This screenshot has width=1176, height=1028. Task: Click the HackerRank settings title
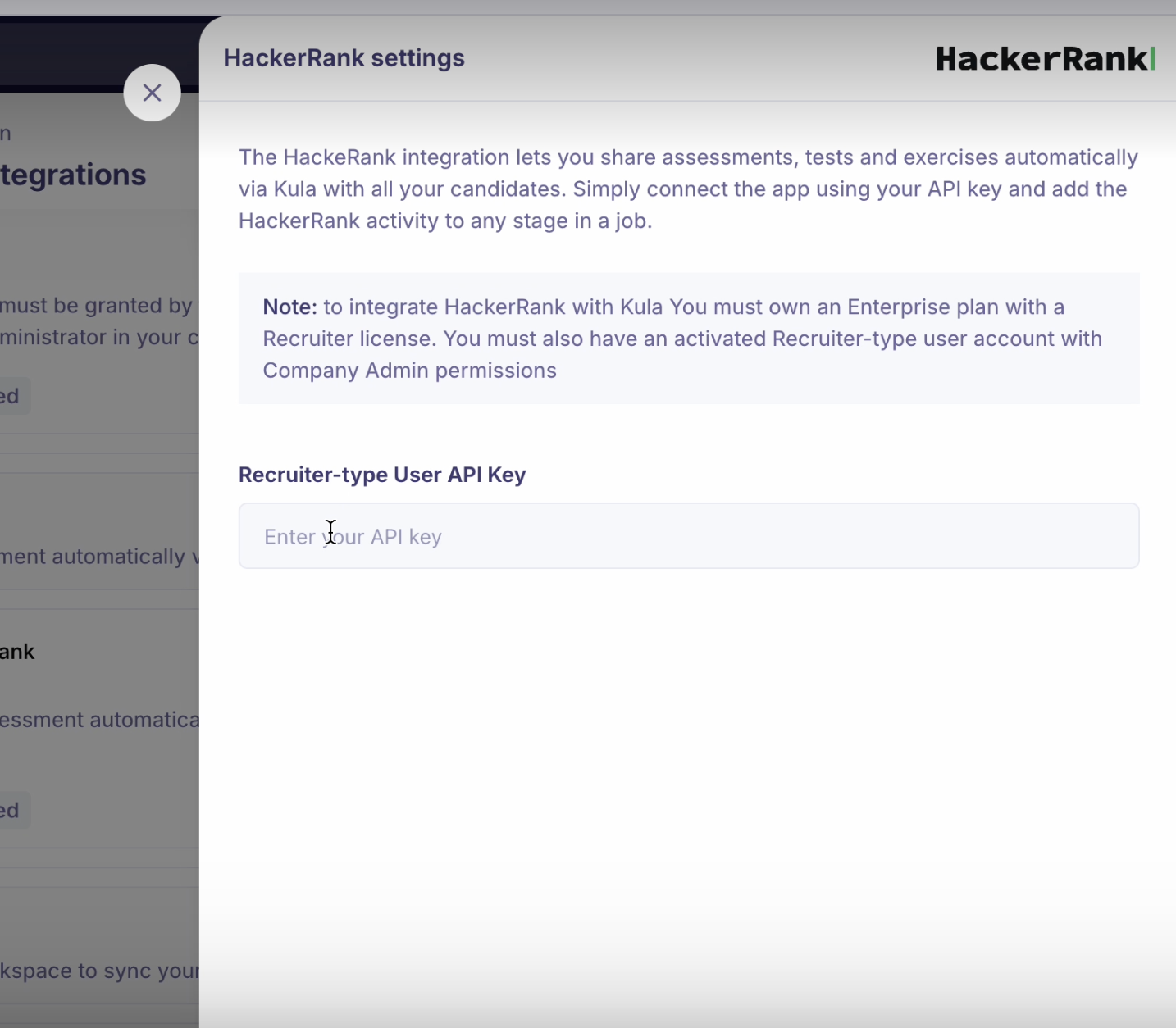tap(344, 58)
